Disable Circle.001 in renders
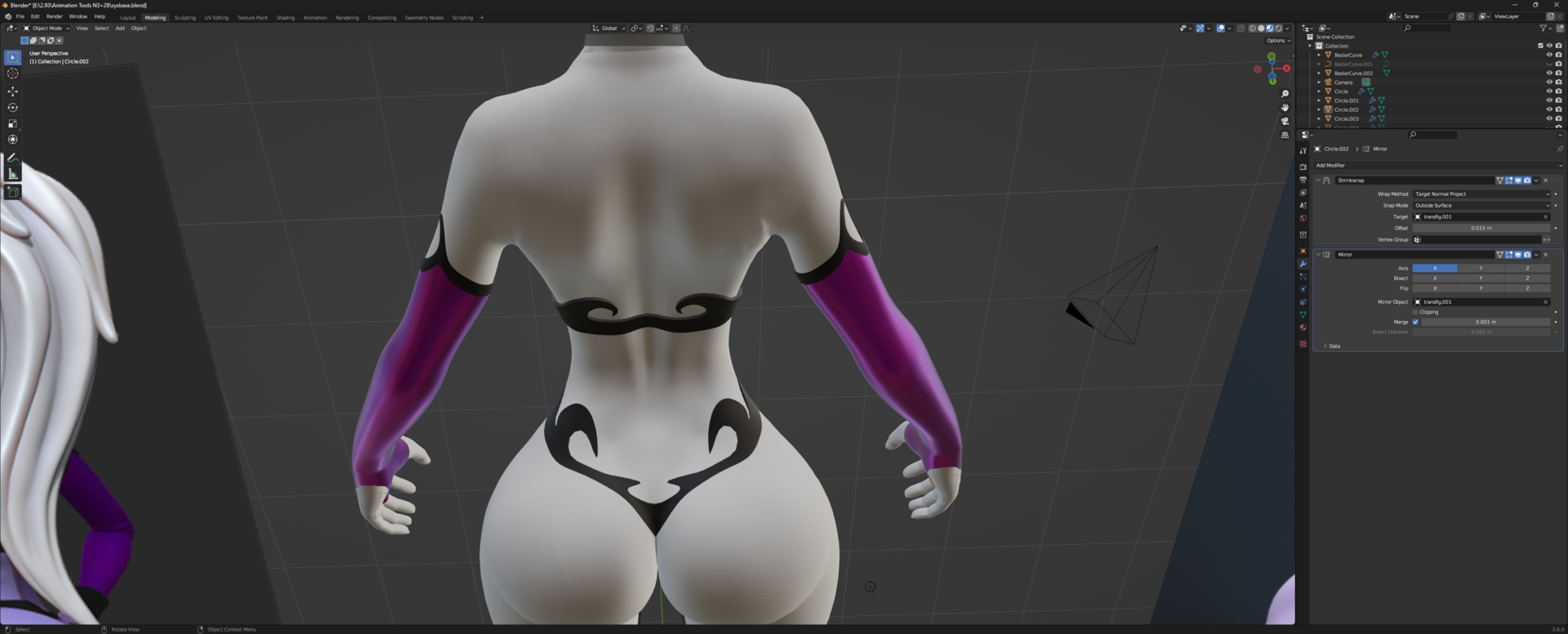The image size is (1568, 634). tap(1558, 100)
